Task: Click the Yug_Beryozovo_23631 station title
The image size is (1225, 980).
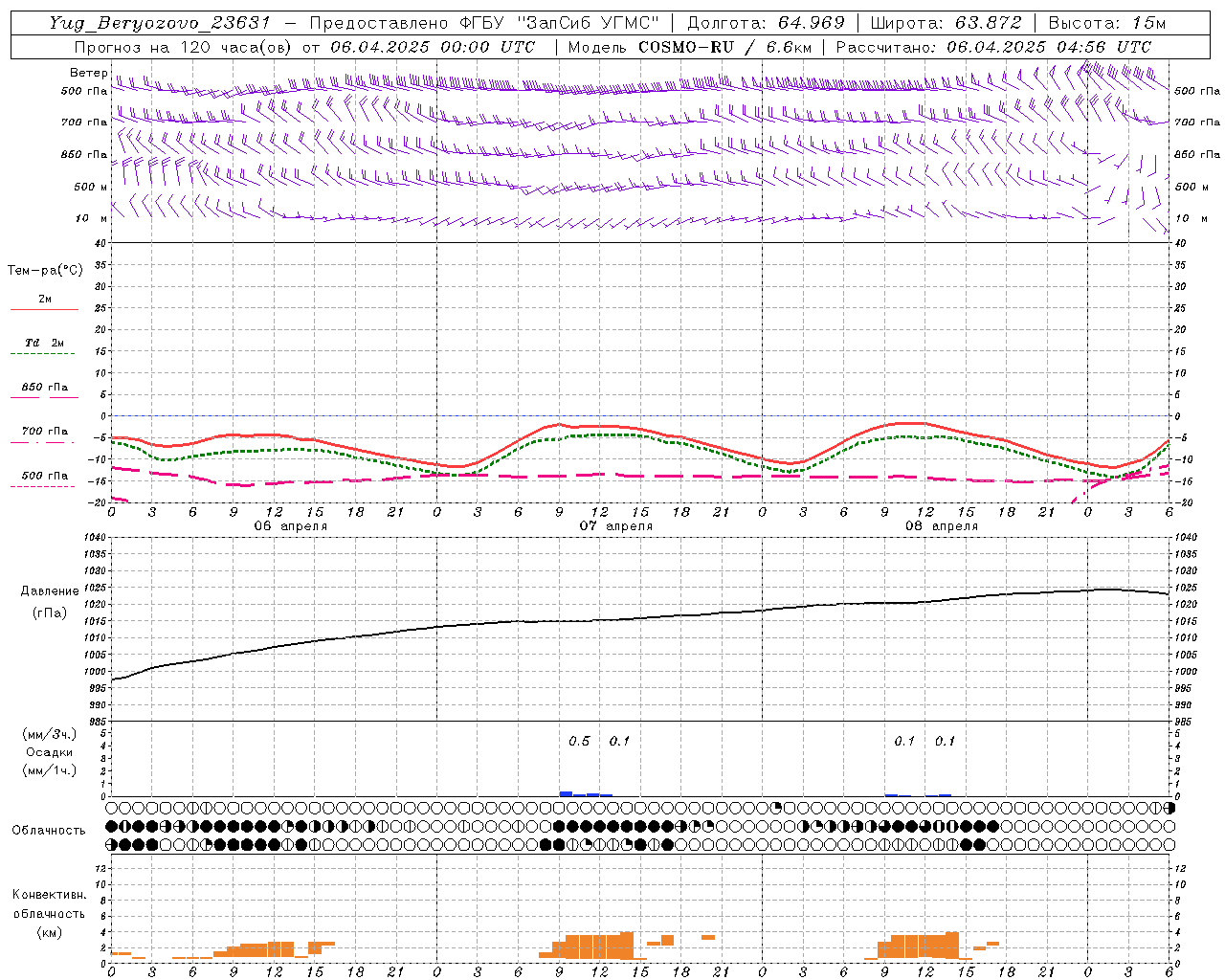Action: coord(160,23)
